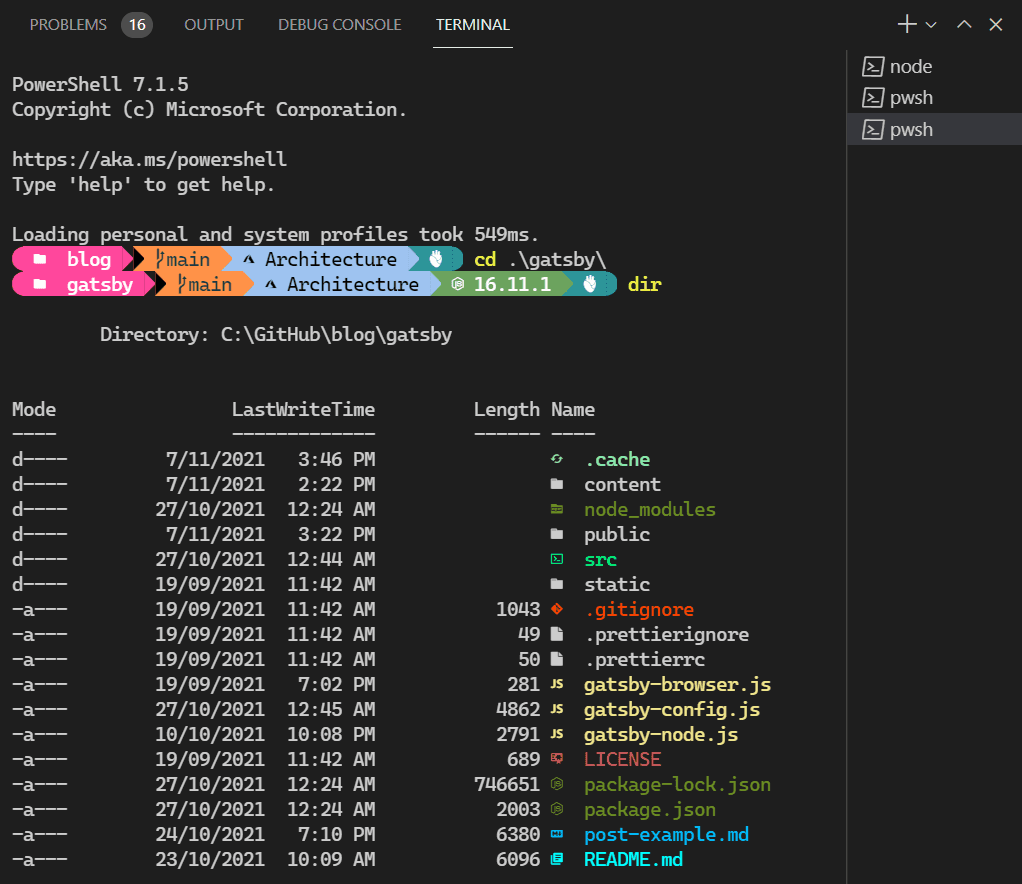Switch to the Debug Console tab
This screenshot has height=884, width=1022.
click(x=340, y=25)
